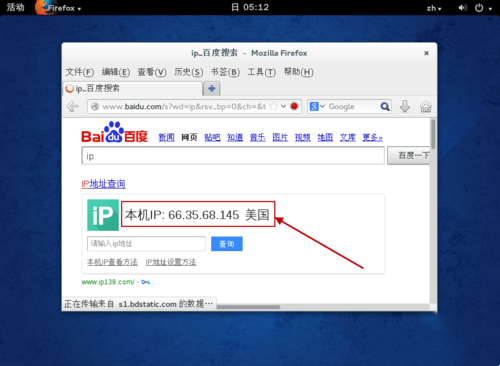The image size is (500, 366).
Task: Click the 百度一下 search button
Action: point(409,155)
